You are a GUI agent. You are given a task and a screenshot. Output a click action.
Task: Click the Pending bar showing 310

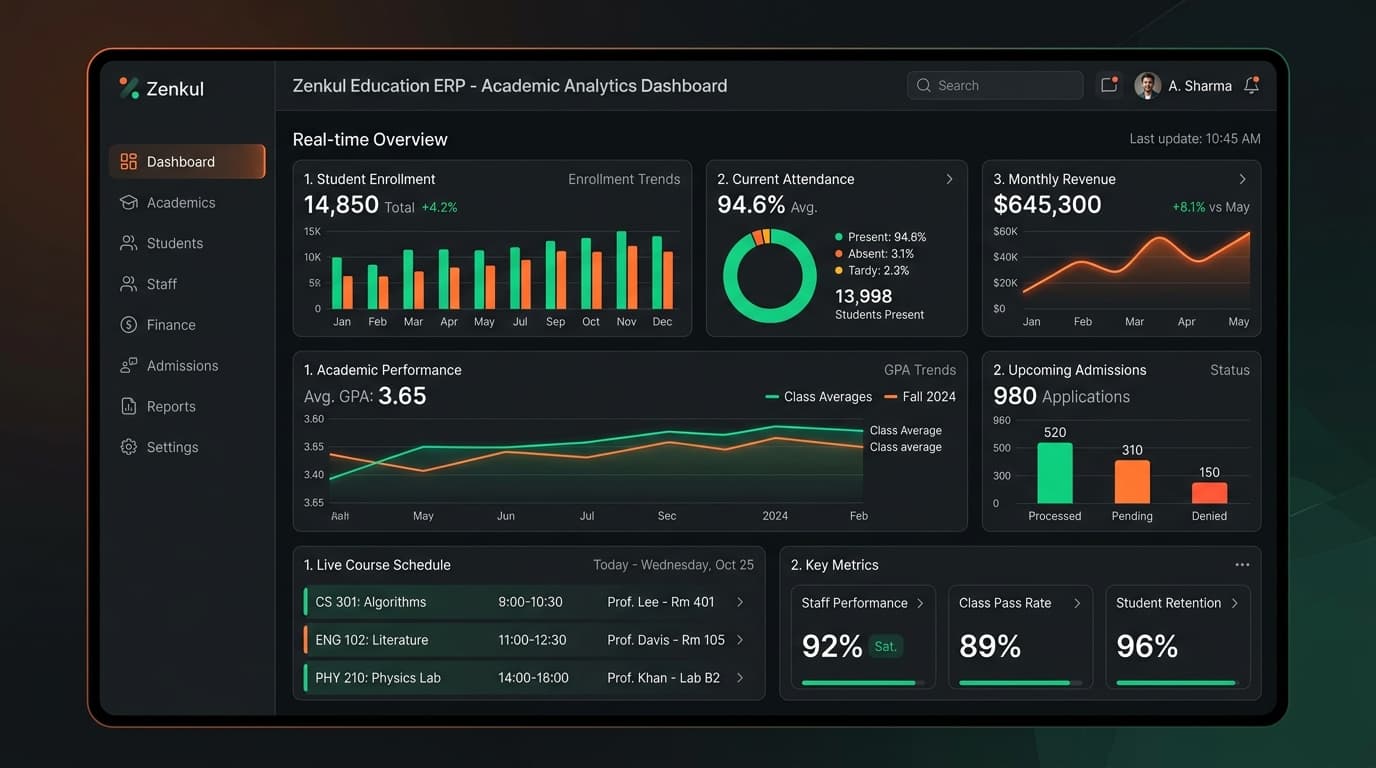tap(1132, 482)
